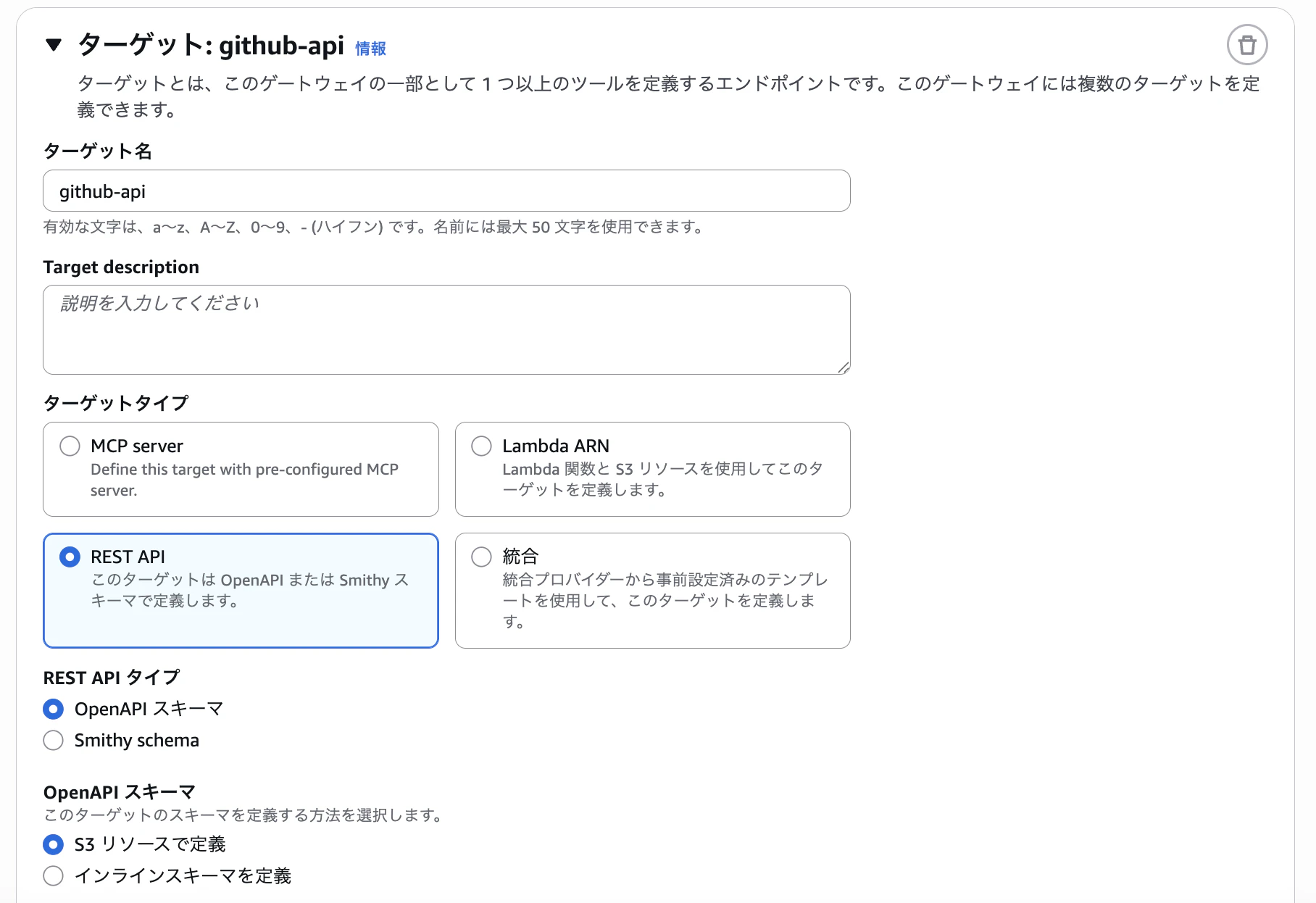
Task: Click the OpenAPI スキーマ section heading
Action: pyautogui.click(x=118, y=791)
